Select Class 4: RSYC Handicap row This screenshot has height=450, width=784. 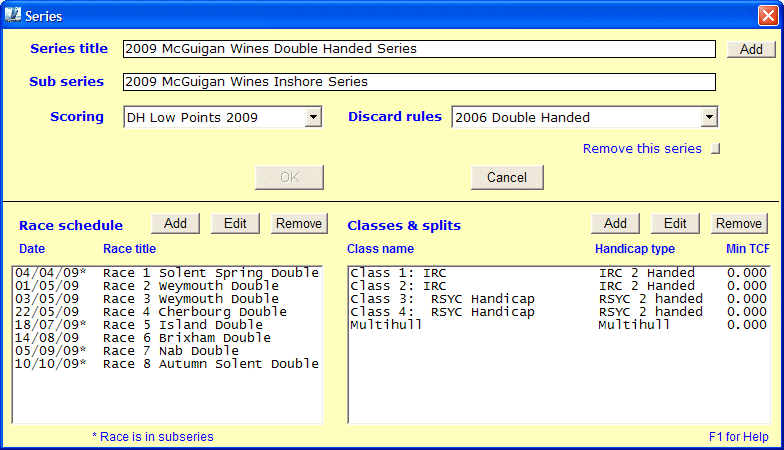click(558, 312)
